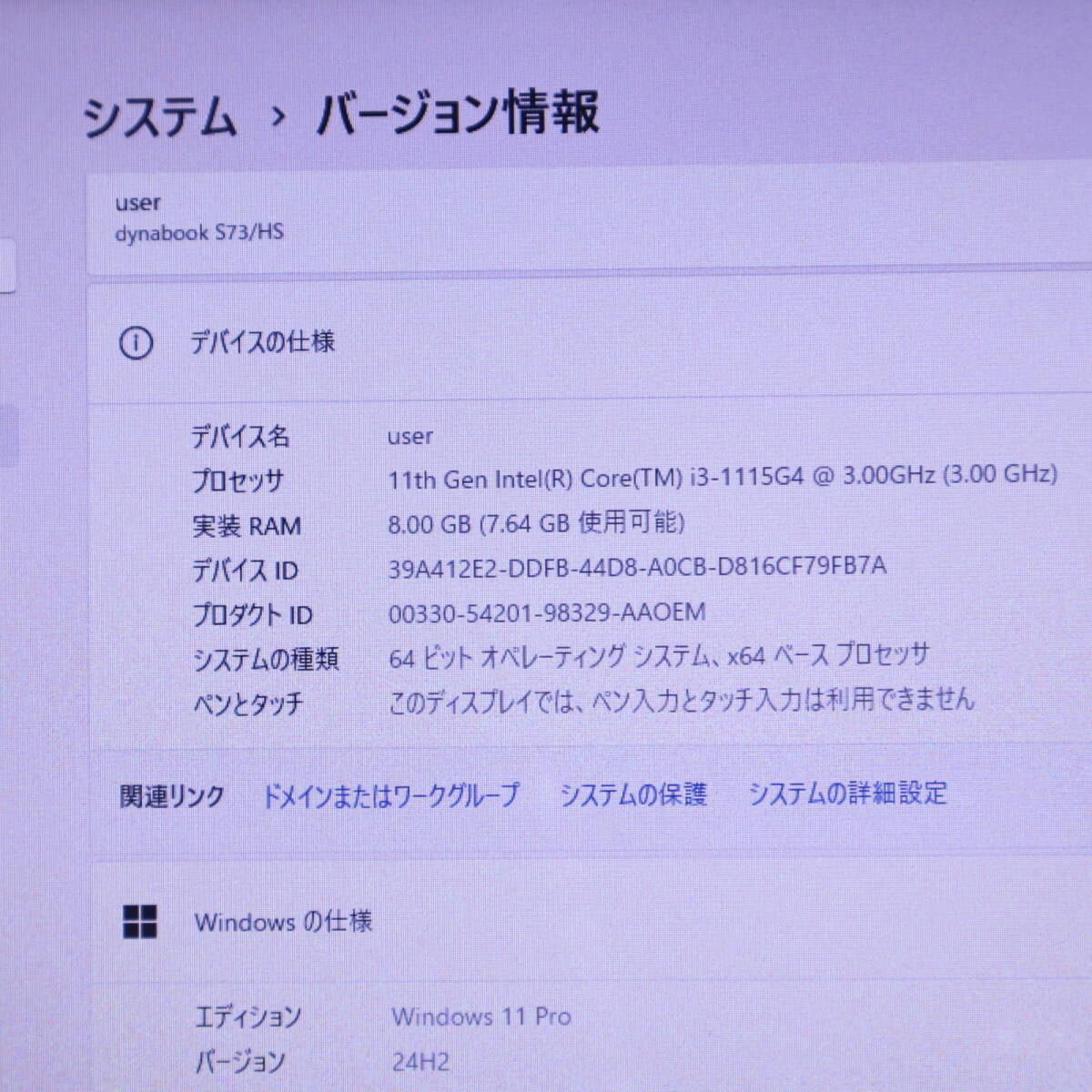The width and height of the screenshot is (1092, 1092).
Task: Open the ドメインまたはワークグループ link
Action: click(390, 795)
